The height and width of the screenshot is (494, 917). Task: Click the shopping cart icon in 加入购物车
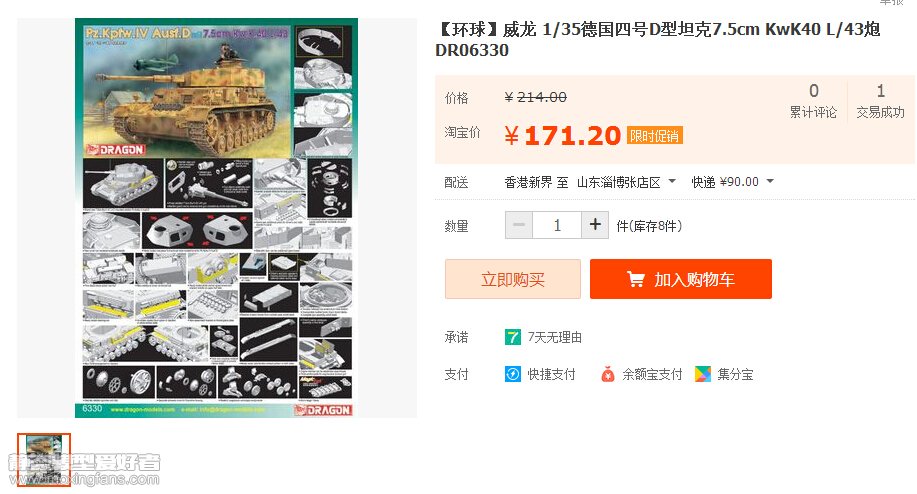coord(636,279)
